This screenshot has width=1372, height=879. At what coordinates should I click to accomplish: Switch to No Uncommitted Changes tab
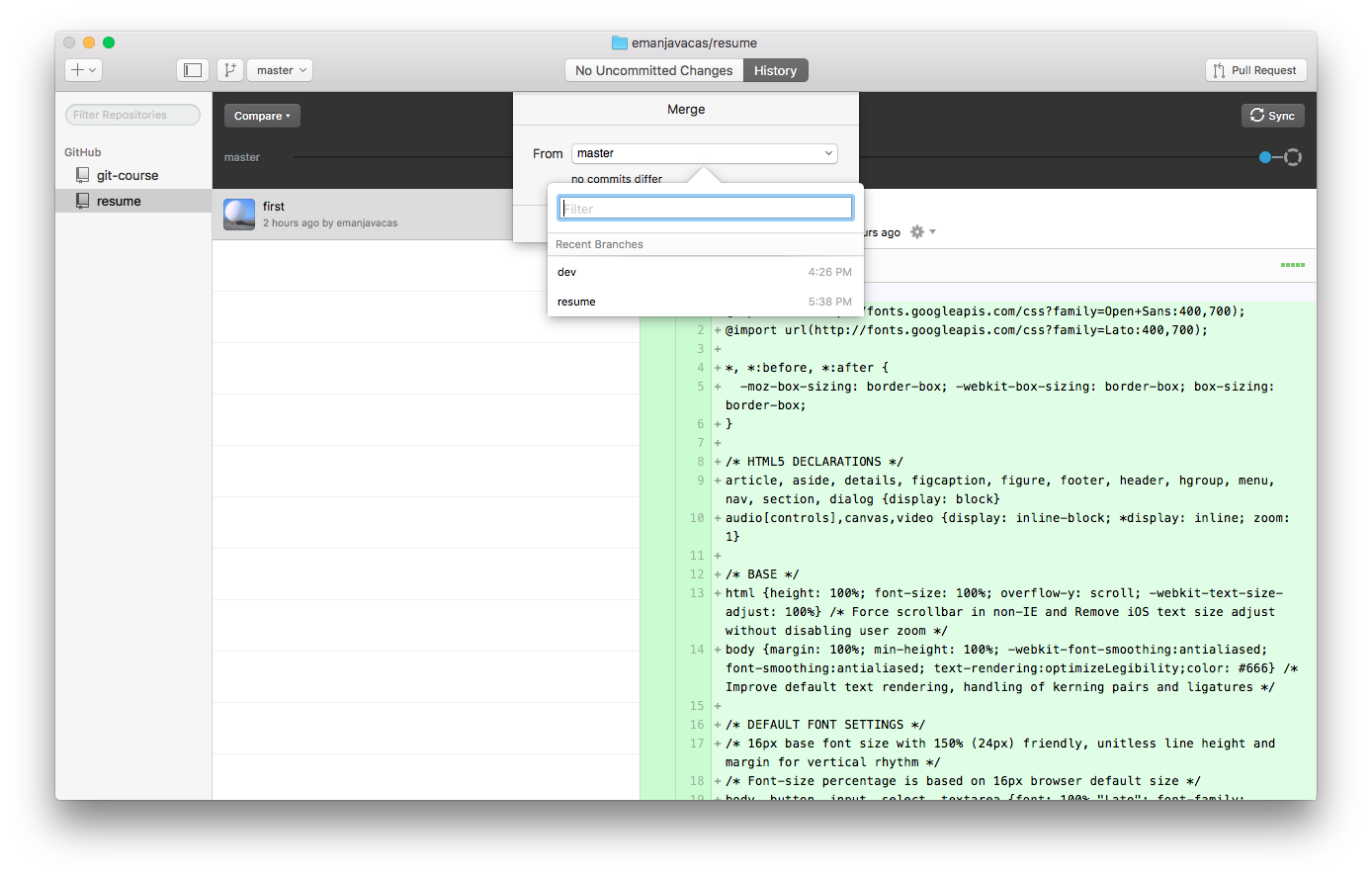click(654, 70)
